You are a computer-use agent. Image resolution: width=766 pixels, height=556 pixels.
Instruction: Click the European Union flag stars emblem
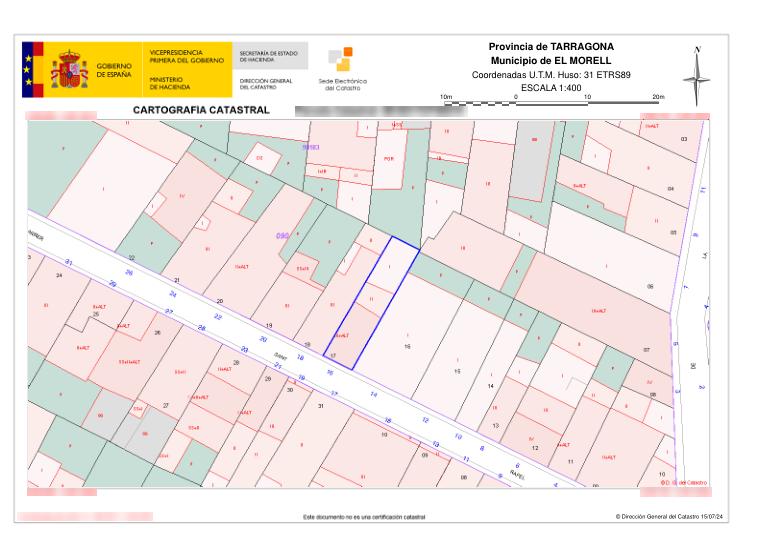pyautogui.click(x=29, y=70)
